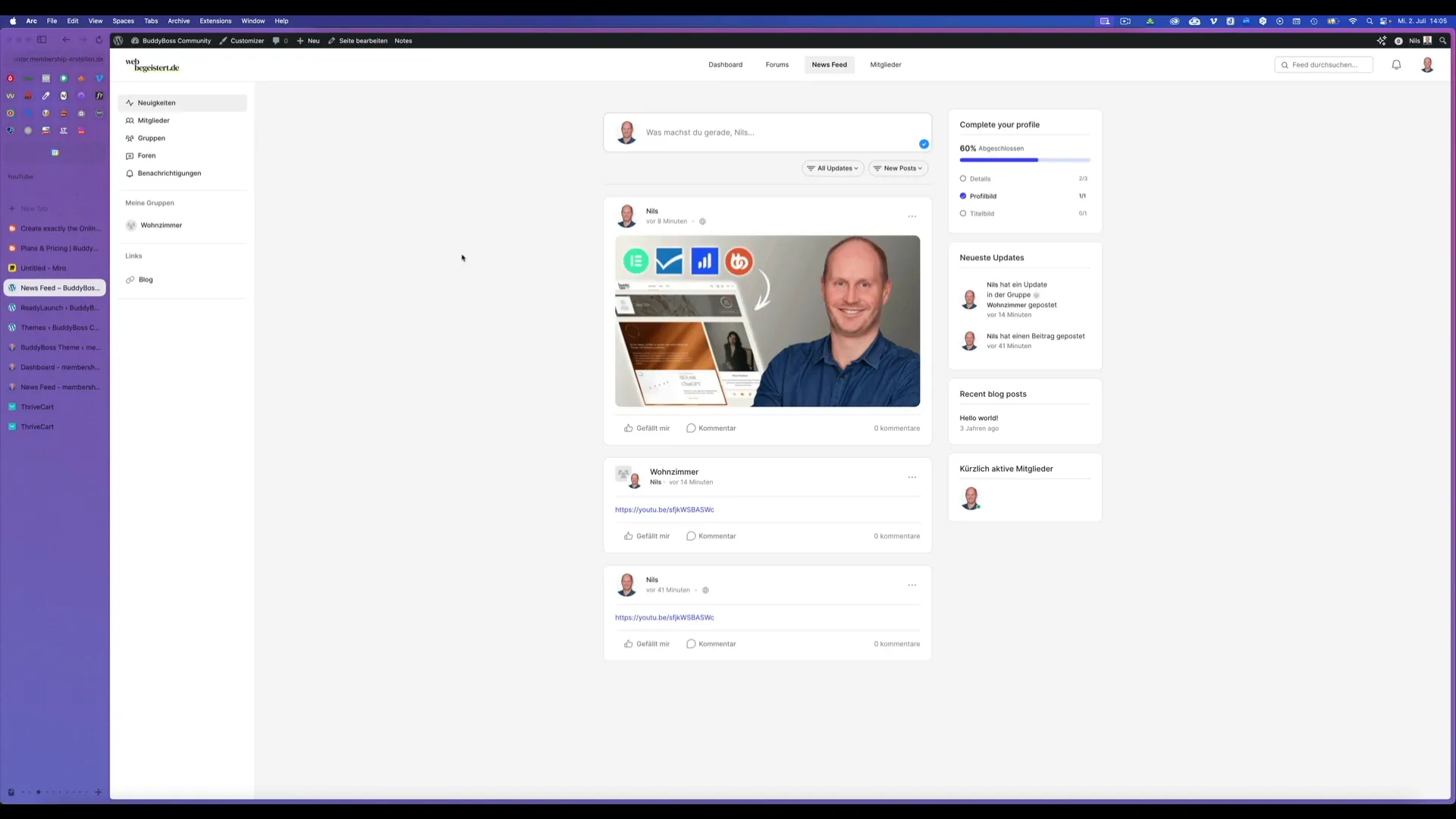1456x819 pixels.
Task: Click profile completion progress bar
Action: (1025, 161)
